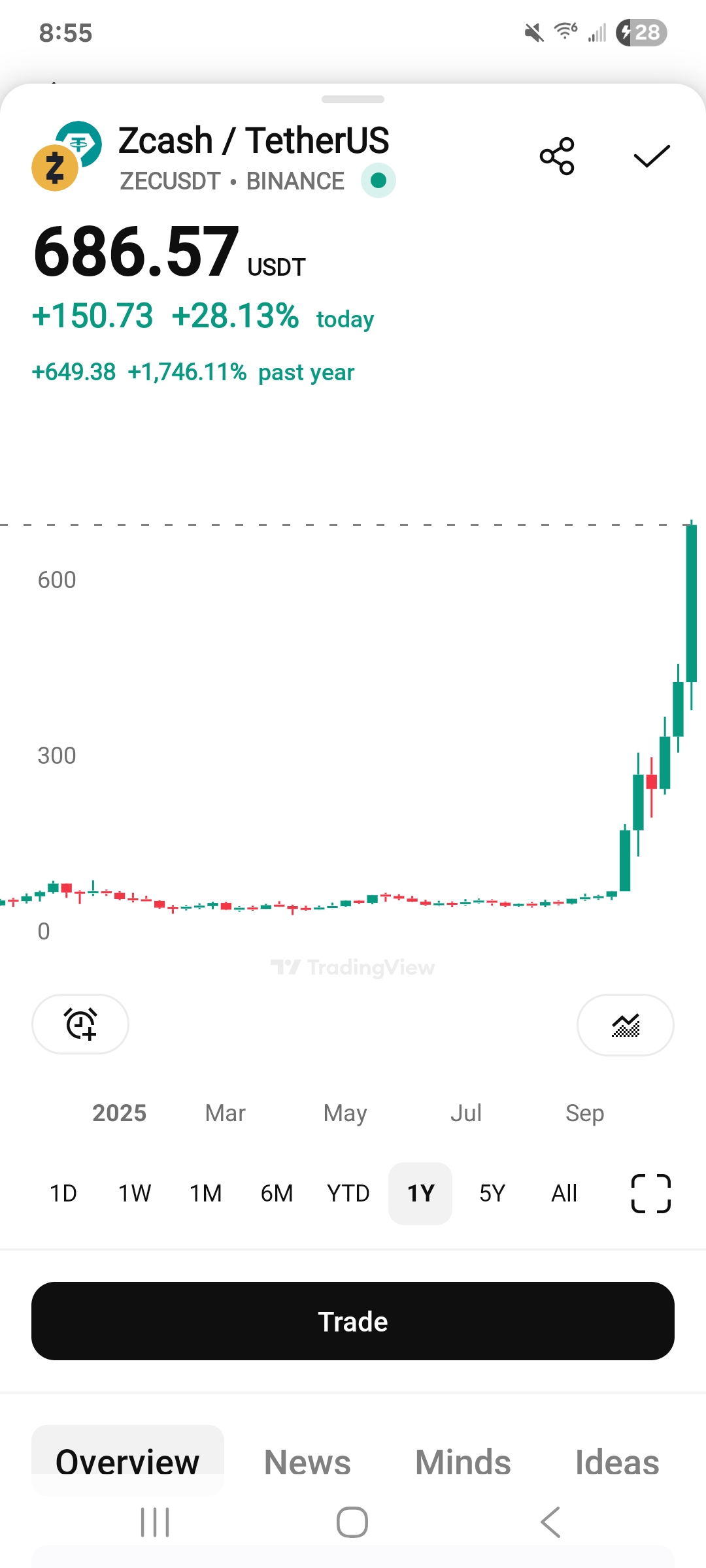Tap the checkmark watchlist icon
The height and width of the screenshot is (1568, 706).
coord(652,156)
